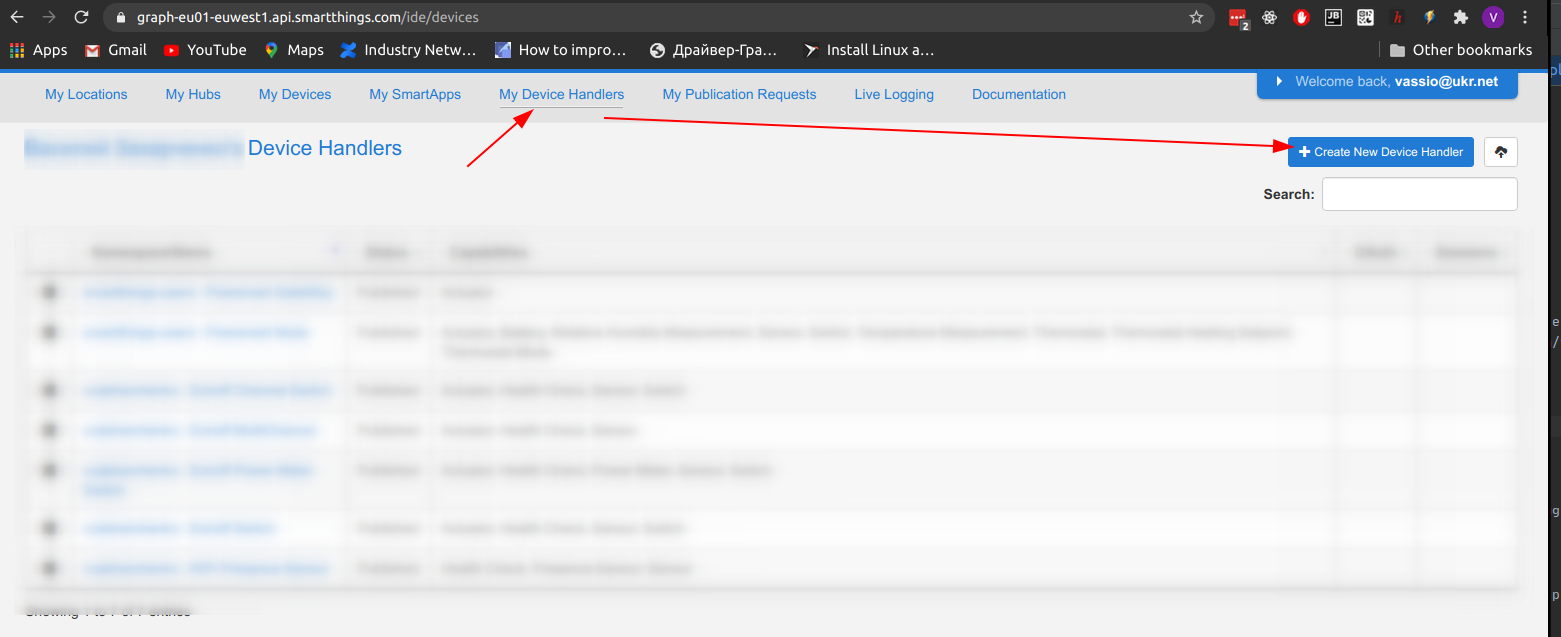
Task: View site info via padlock icon
Action: click(121, 18)
